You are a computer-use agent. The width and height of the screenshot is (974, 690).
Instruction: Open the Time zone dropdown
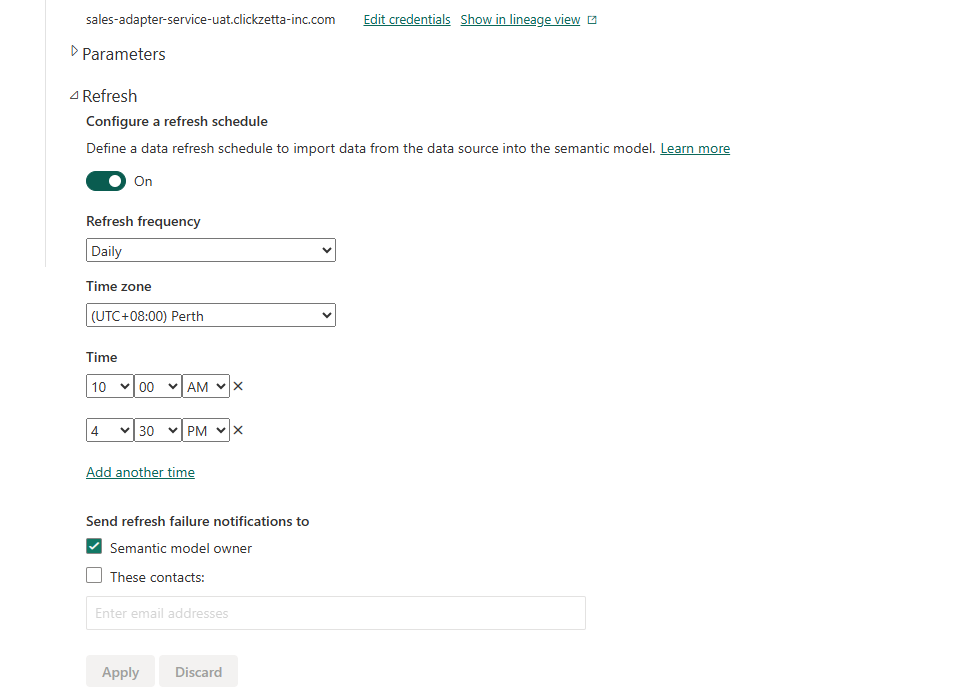click(x=210, y=316)
